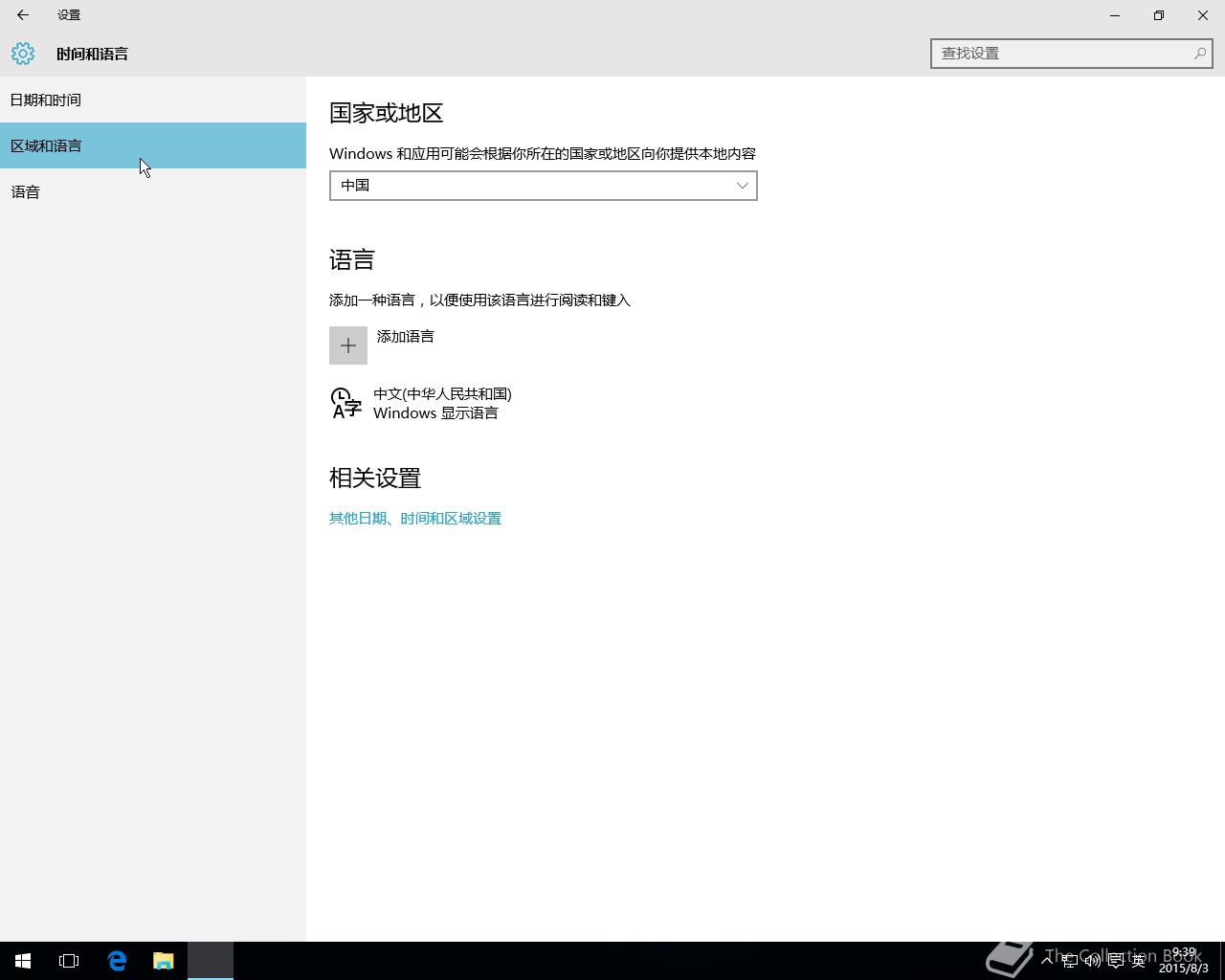
Task: Select the 区域和语言 section
Action: (153, 145)
